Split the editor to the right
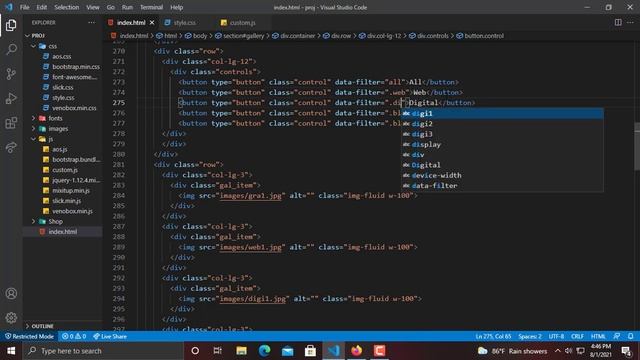Viewport: 640px width, 360px height. (618, 22)
